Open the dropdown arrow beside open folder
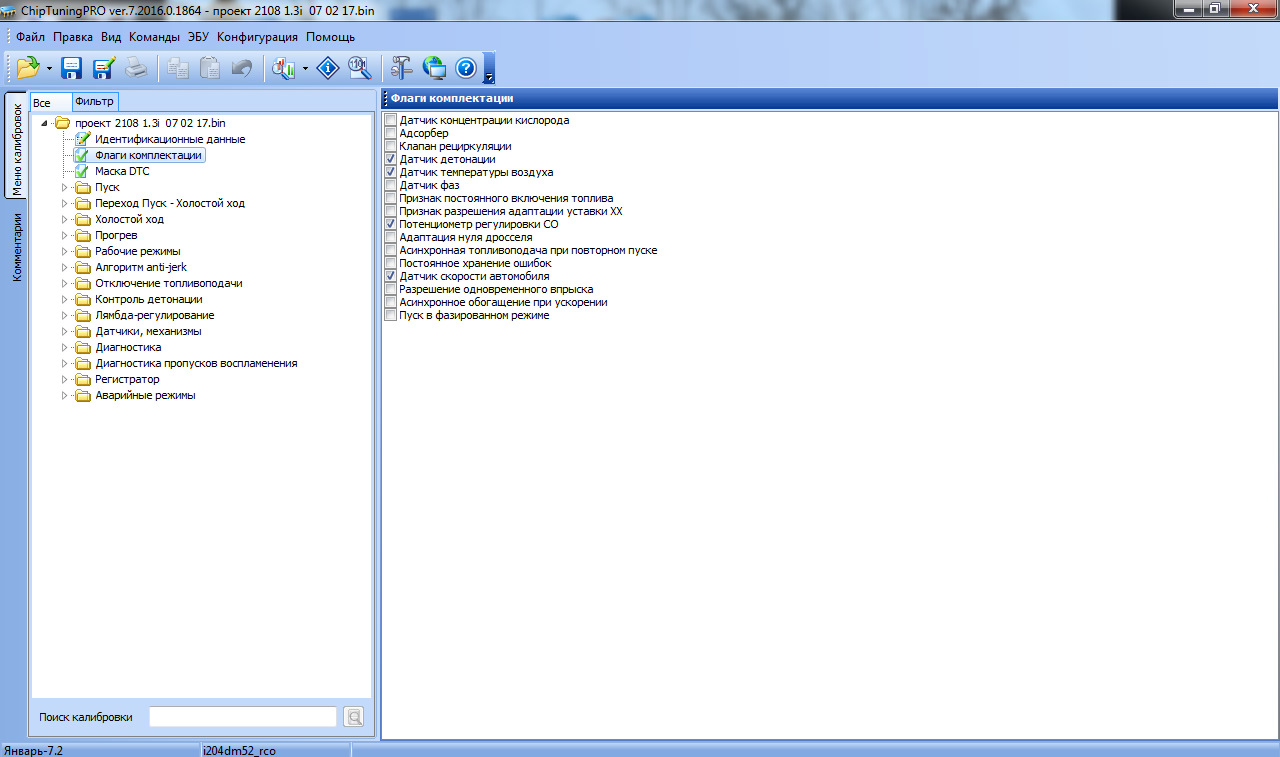The image size is (1280, 757). tap(49, 68)
